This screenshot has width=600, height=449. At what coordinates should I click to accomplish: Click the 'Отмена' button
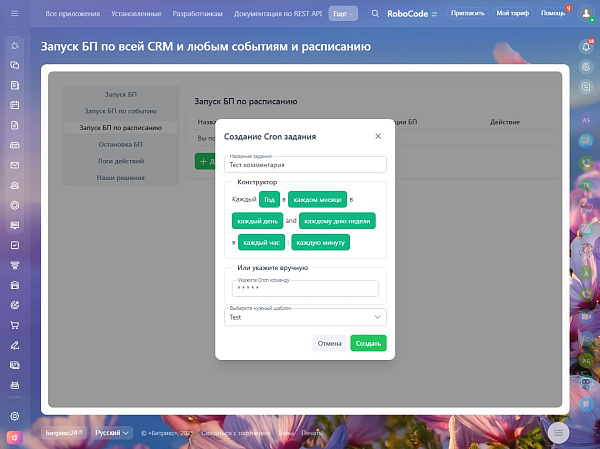pos(330,343)
